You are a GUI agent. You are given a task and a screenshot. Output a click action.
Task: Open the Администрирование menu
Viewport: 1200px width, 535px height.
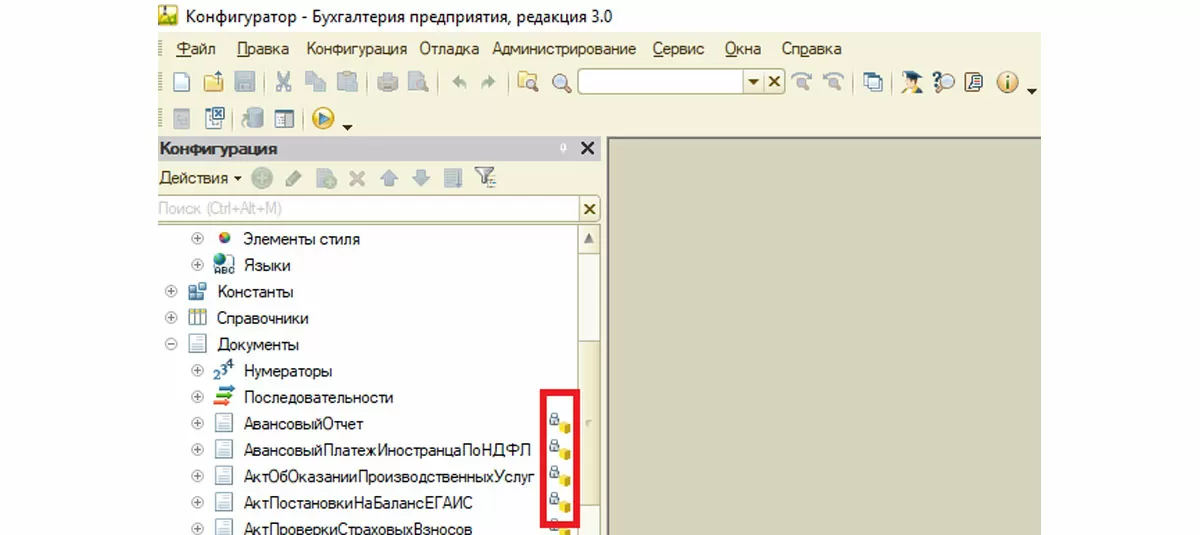pyautogui.click(x=564, y=49)
